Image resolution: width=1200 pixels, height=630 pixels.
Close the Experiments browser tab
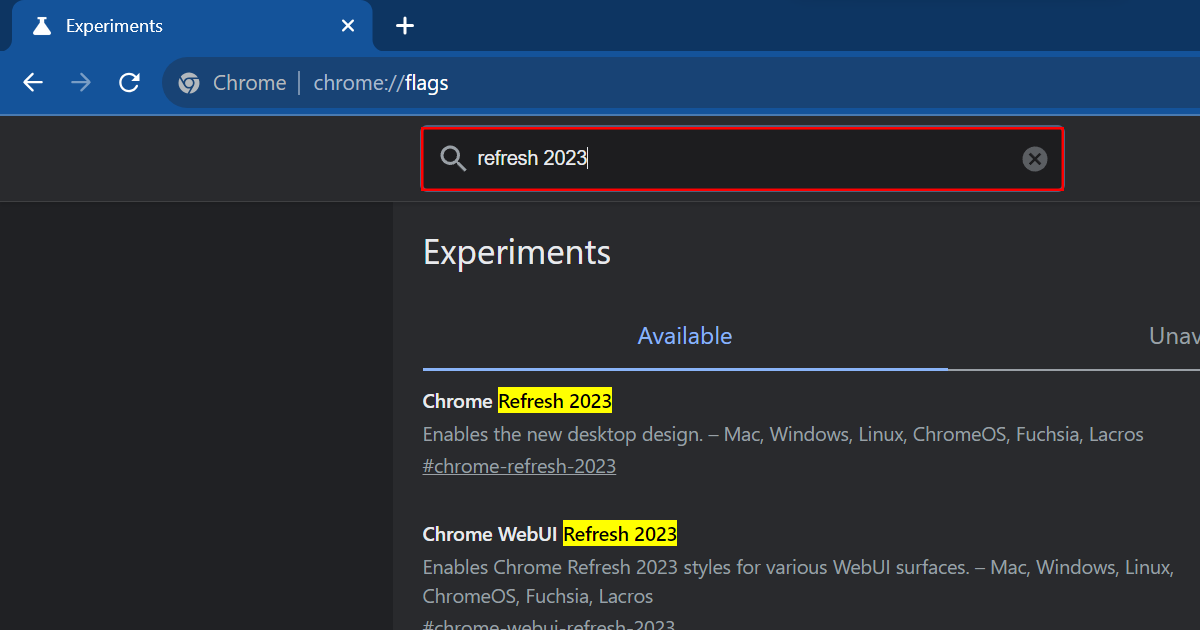point(348,26)
